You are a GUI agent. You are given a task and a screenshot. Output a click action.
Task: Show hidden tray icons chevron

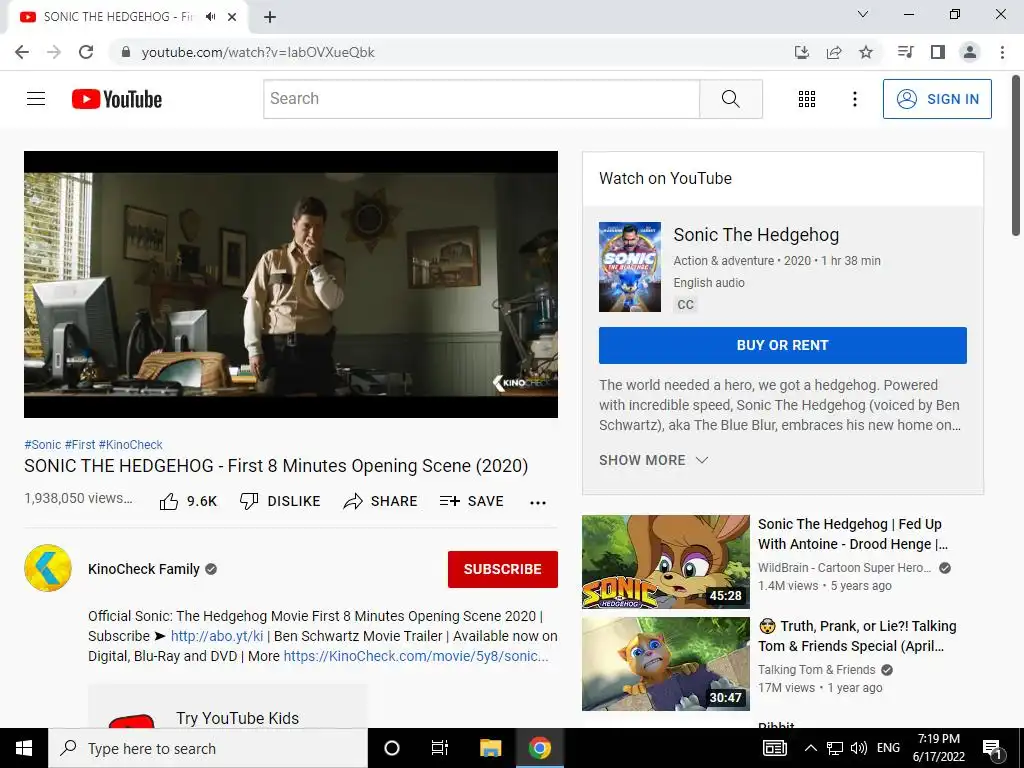[x=810, y=748]
